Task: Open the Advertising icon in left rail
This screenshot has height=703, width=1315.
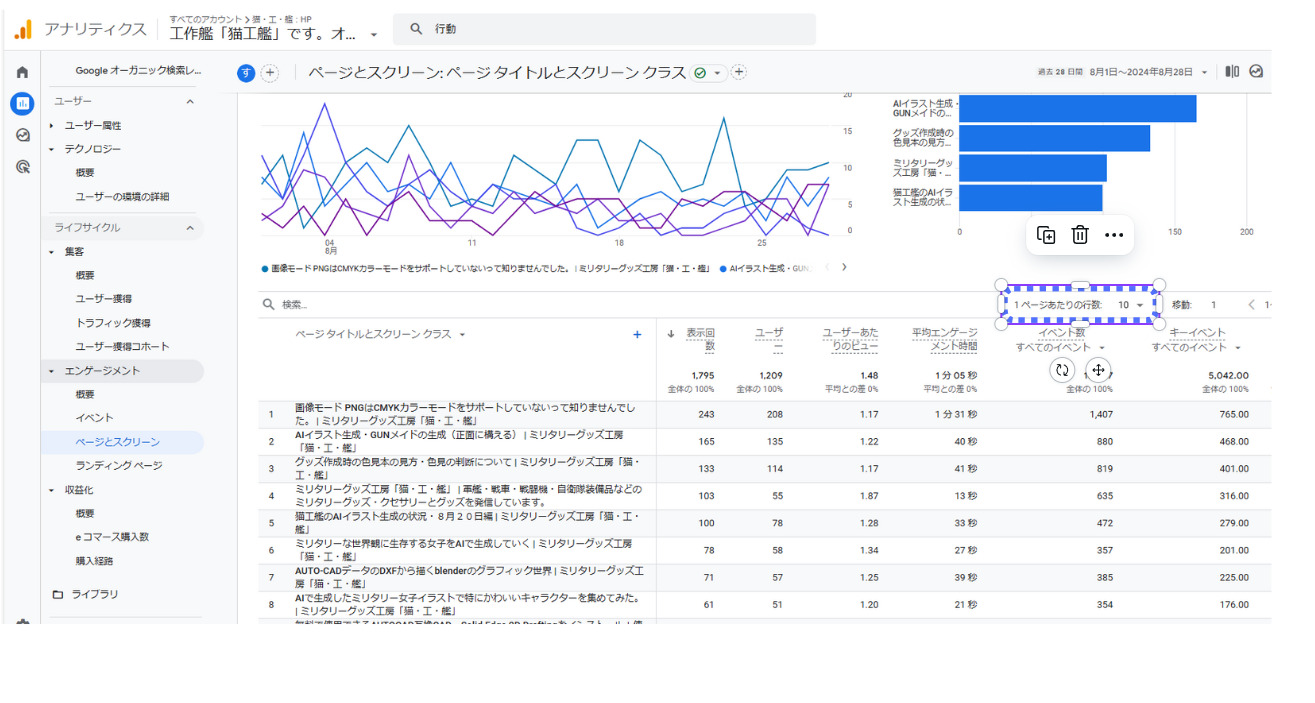Action: click(22, 167)
